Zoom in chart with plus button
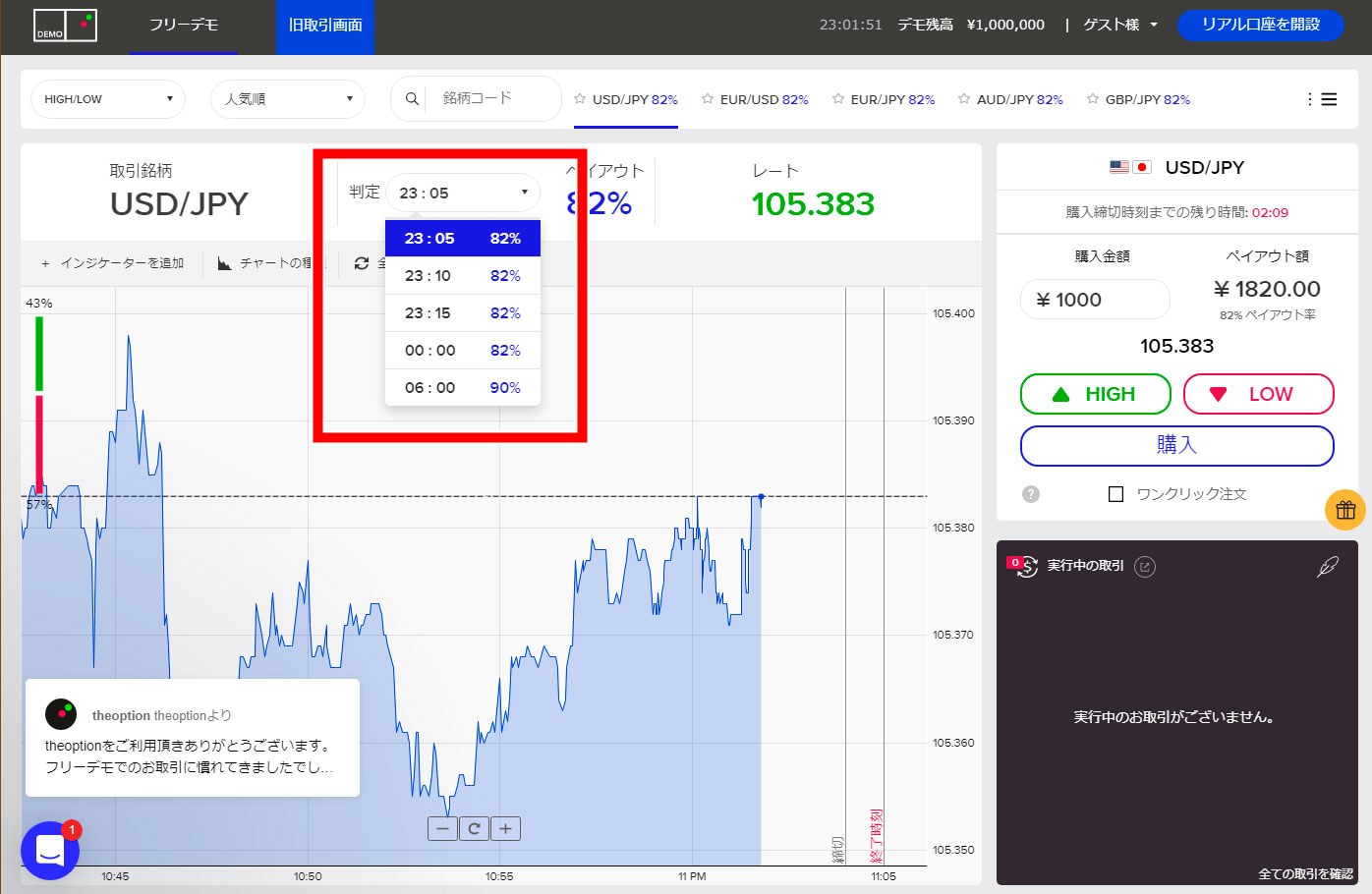This screenshot has height=894, width=1372. [505, 828]
